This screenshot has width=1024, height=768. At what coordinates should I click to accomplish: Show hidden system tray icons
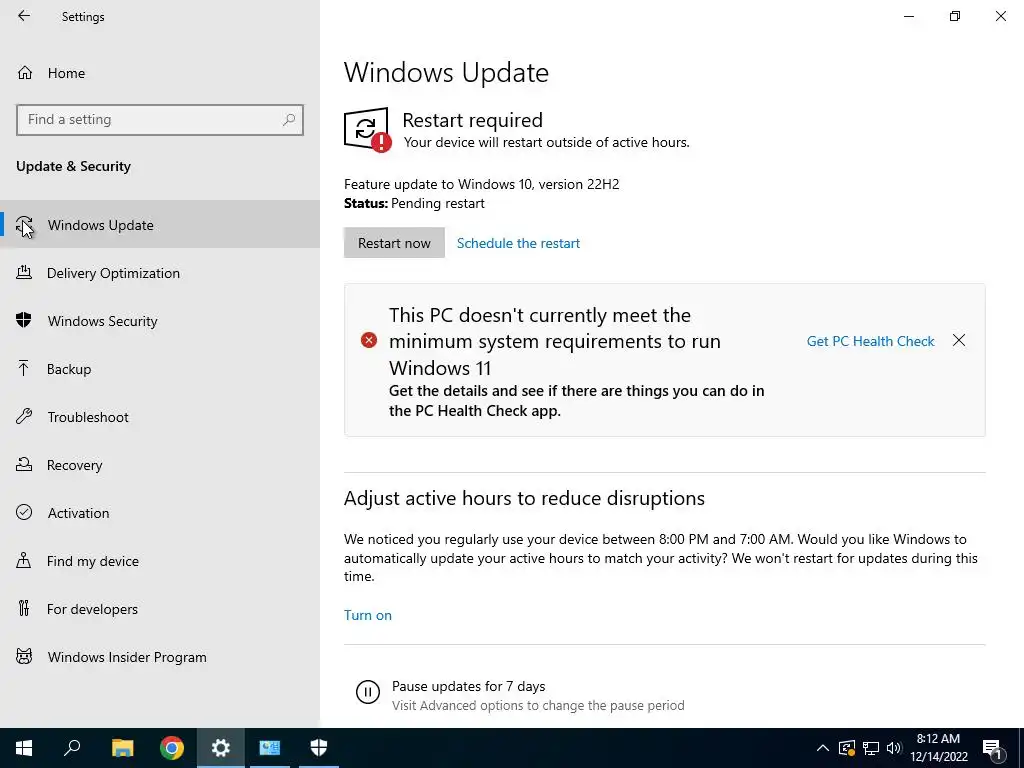point(823,748)
